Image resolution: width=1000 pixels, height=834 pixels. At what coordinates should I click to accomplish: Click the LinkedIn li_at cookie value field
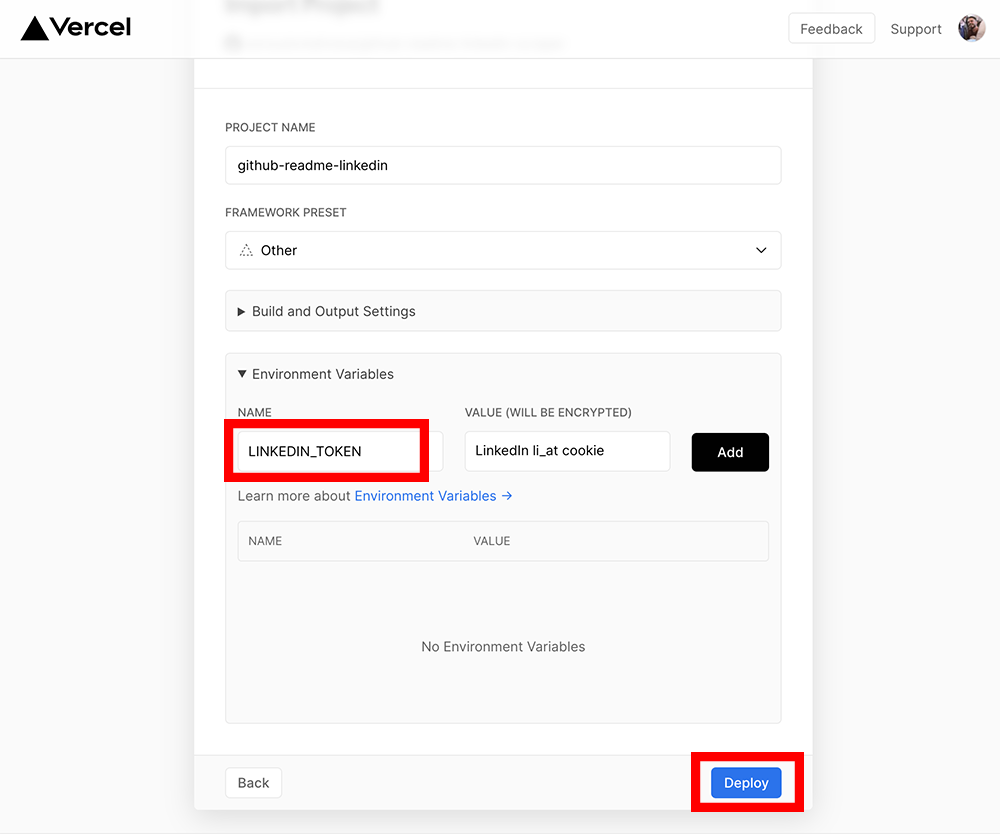click(567, 451)
